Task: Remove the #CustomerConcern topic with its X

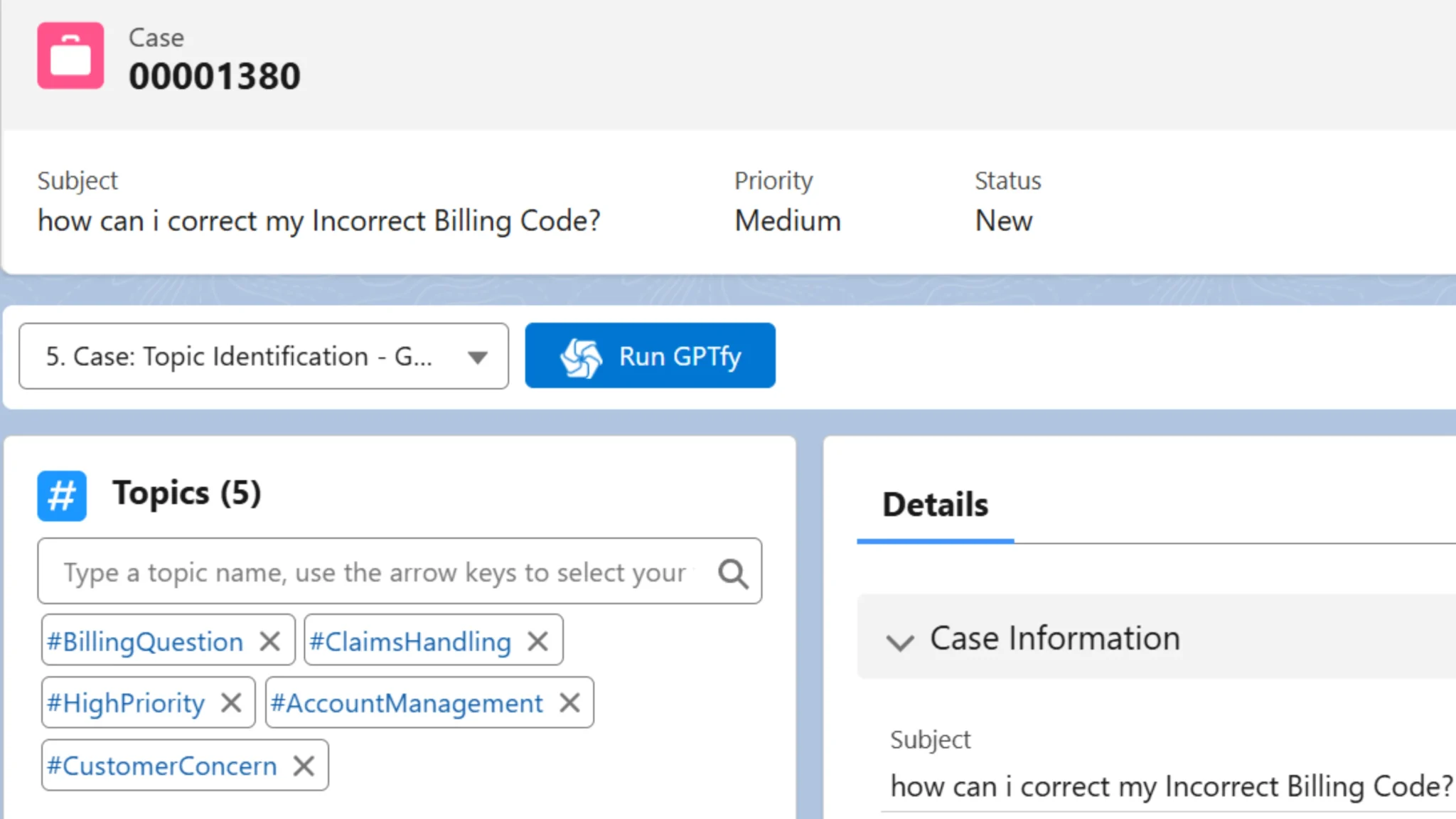Action: click(x=304, y=766)
